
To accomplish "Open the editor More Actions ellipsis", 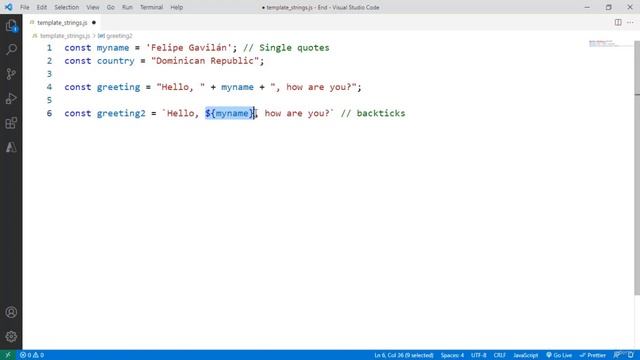I will coord(630,22).
